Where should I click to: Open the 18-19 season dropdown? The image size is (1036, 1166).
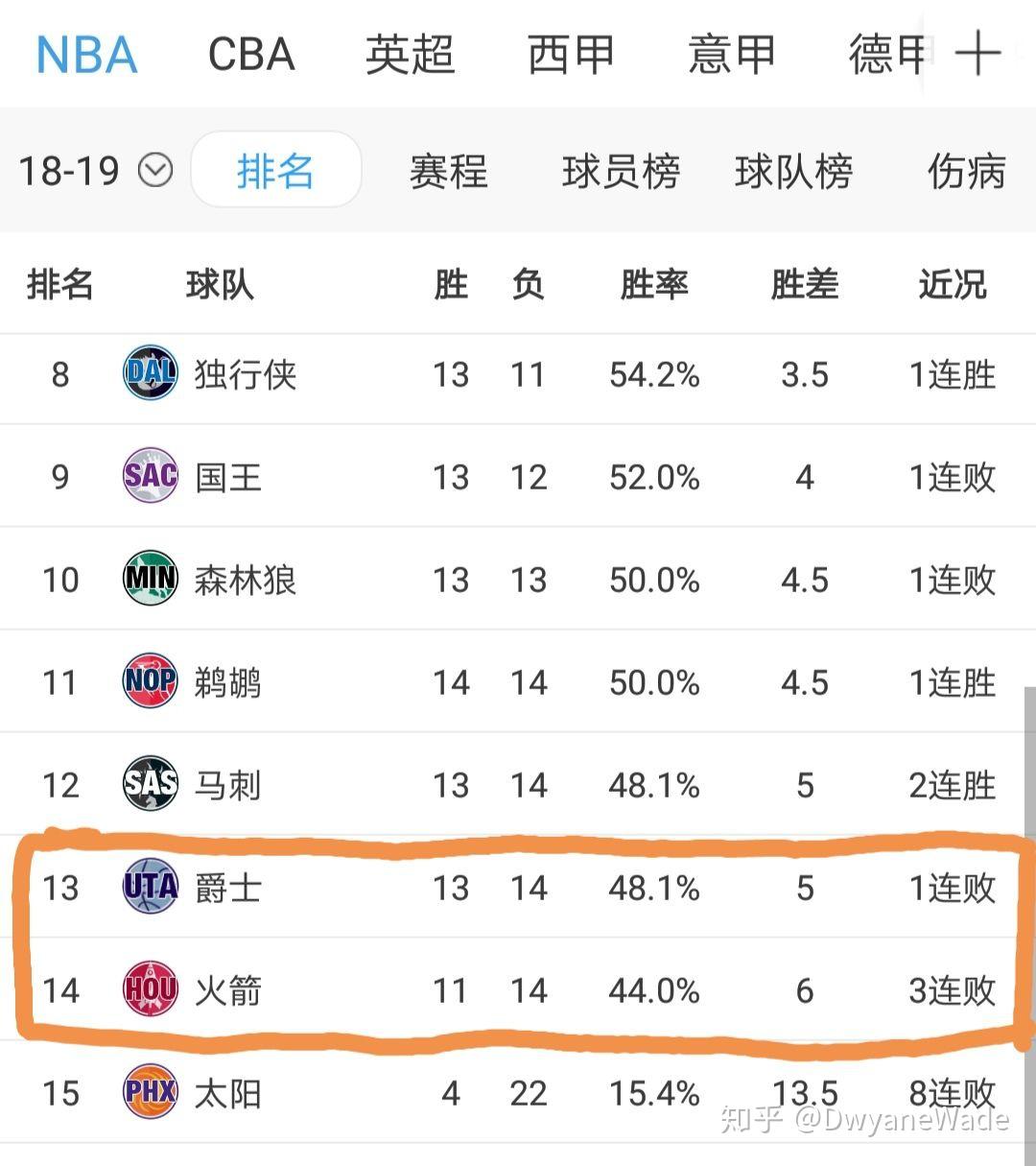click(91, 171)
